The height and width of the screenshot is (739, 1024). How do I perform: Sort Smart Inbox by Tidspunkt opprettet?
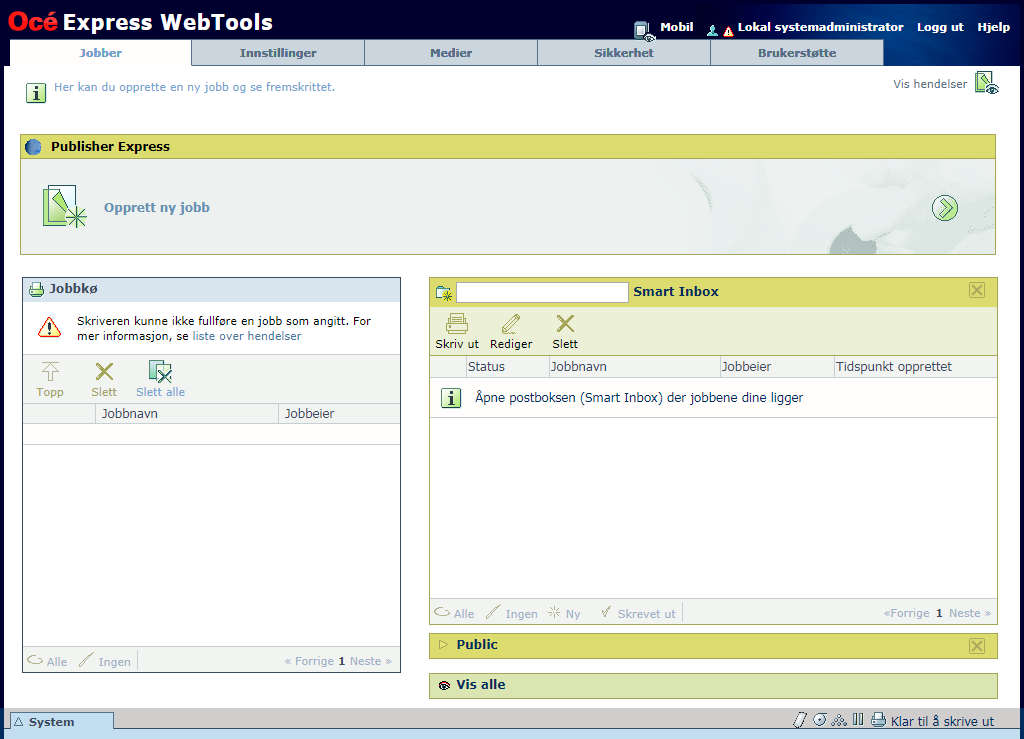point(916,367)
